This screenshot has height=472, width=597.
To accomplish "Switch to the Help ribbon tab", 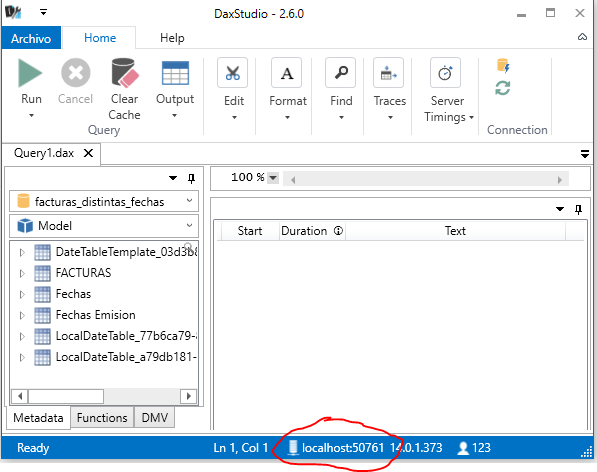I will [172, 38].
